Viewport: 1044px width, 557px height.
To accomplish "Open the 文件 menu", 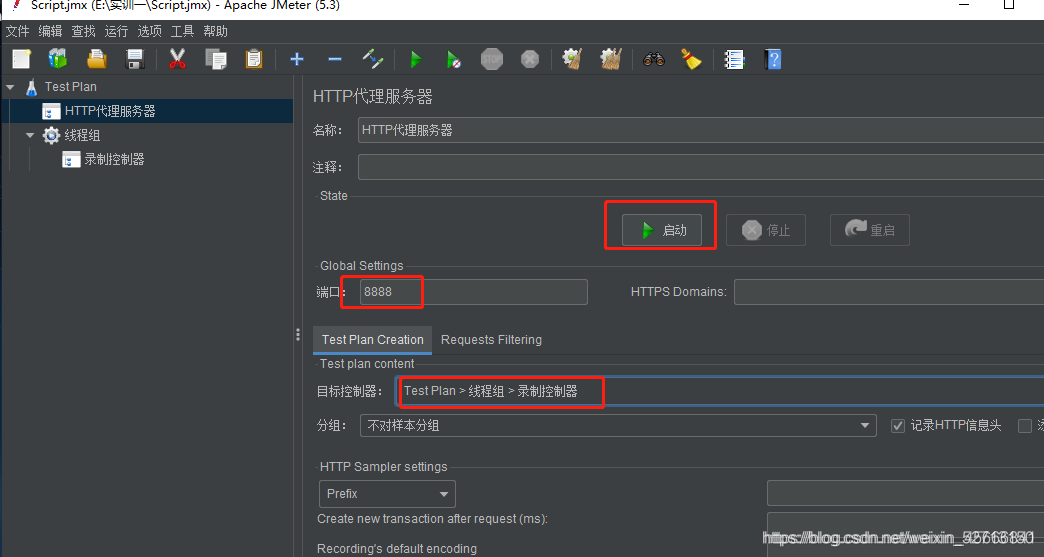I will 17,31.
